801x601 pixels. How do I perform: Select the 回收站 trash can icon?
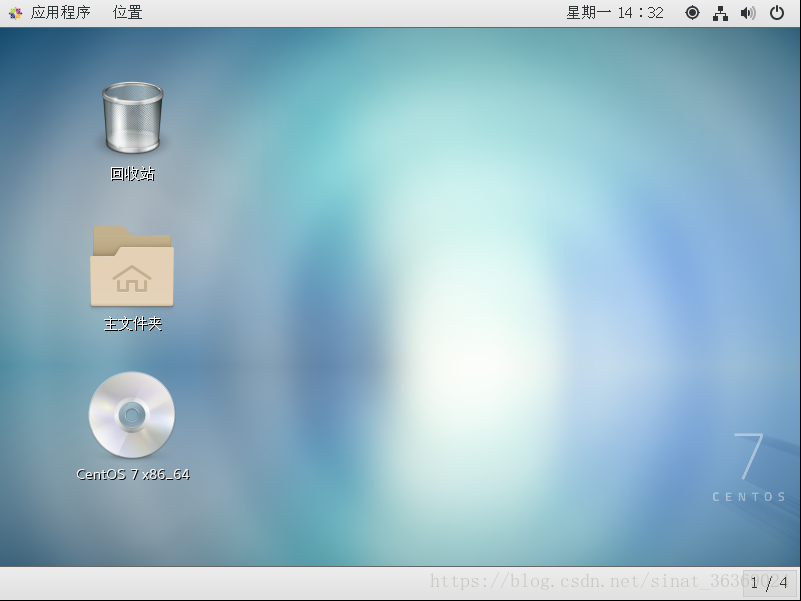132,118
